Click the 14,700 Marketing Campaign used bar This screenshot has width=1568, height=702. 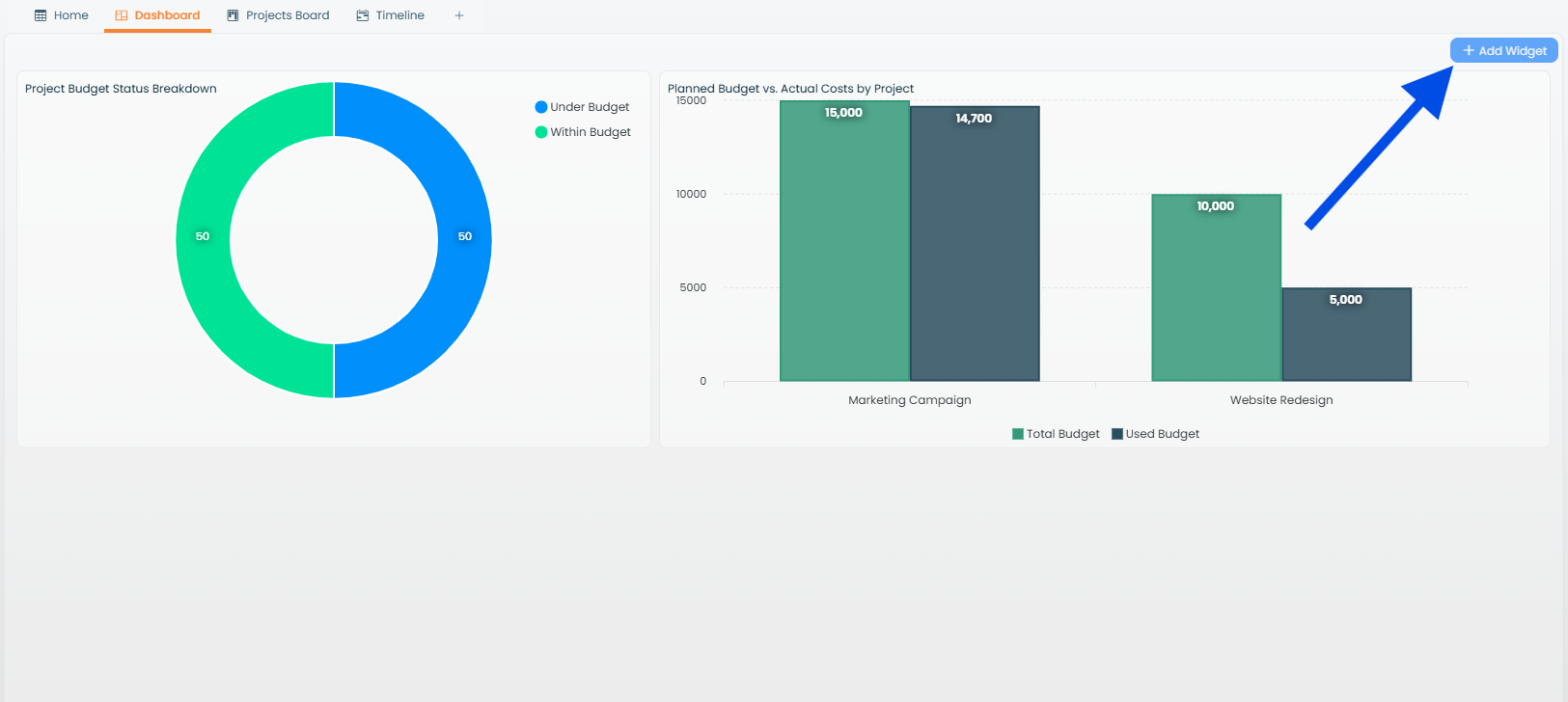click(x=975, y=244)
